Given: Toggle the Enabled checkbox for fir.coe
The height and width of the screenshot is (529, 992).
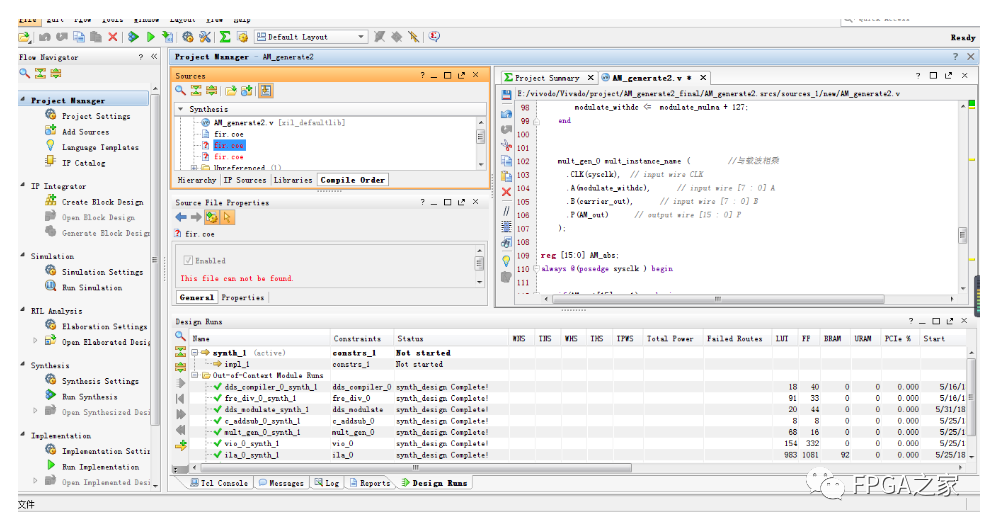Looking at the screenshot, I should point(186,260).
